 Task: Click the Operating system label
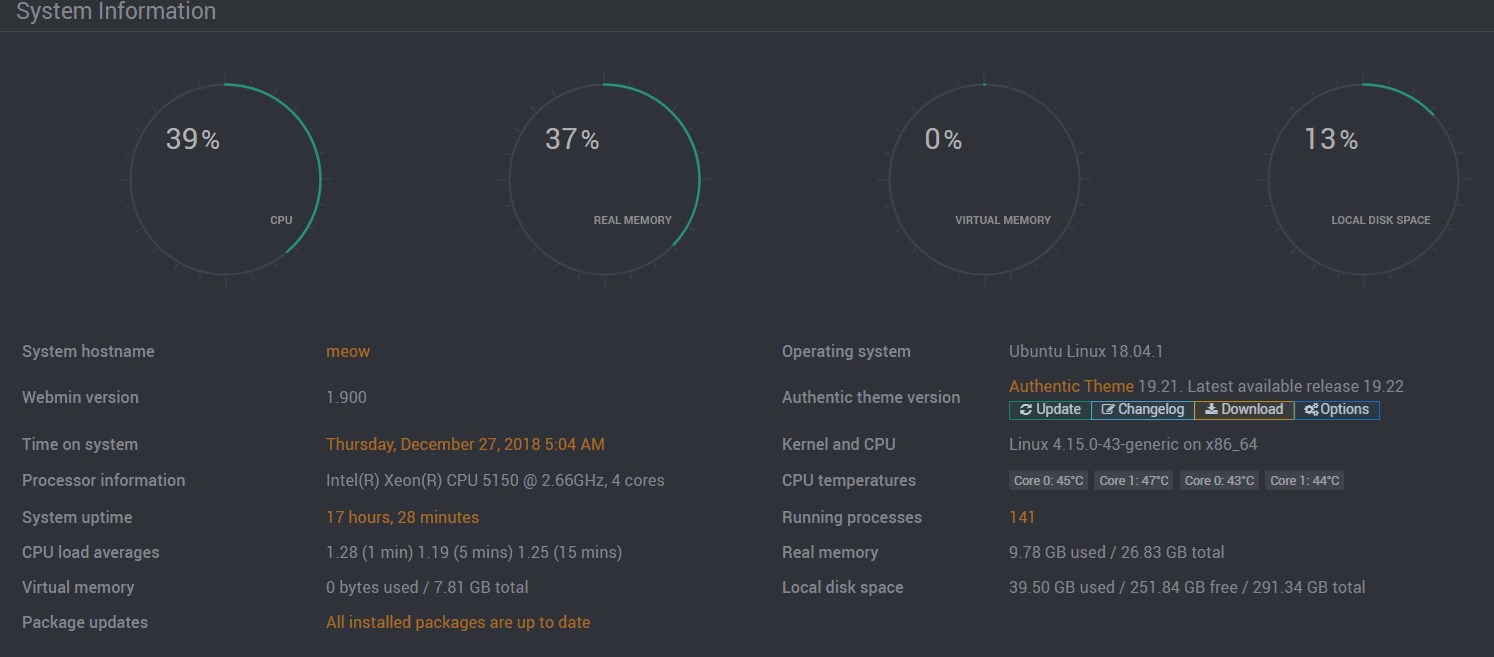846,351
